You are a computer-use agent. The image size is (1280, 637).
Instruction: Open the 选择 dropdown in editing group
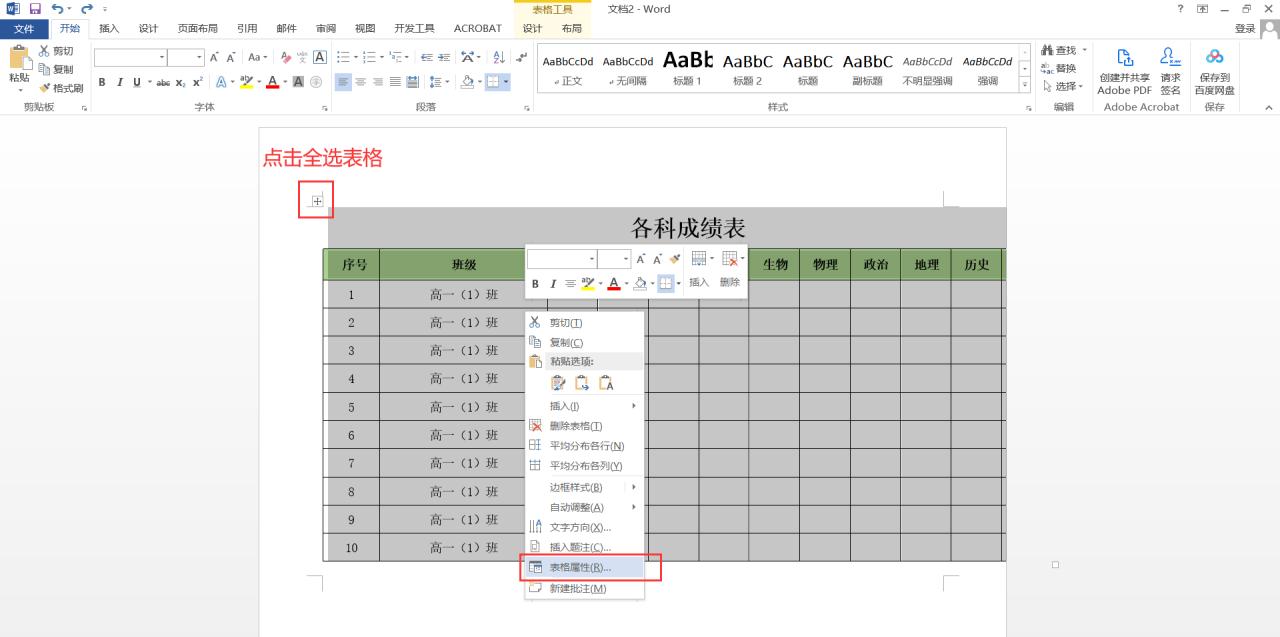[1063, 86]
